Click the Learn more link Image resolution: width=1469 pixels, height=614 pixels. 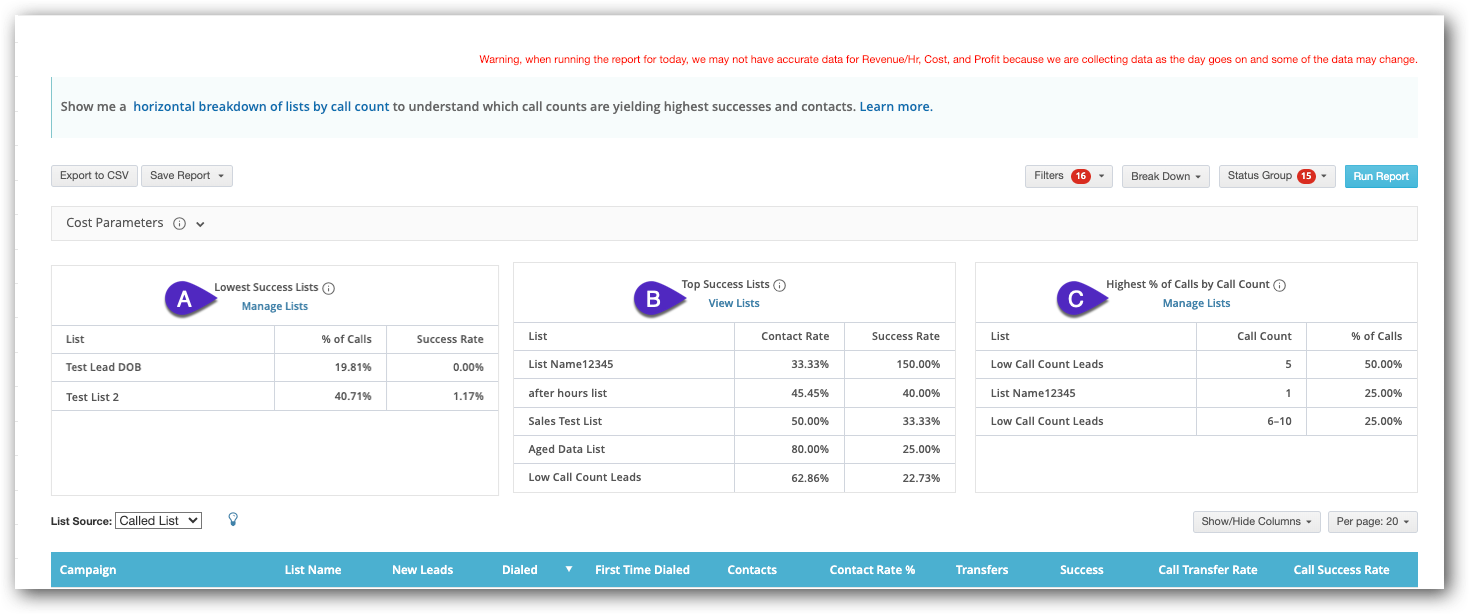(895, 106)
